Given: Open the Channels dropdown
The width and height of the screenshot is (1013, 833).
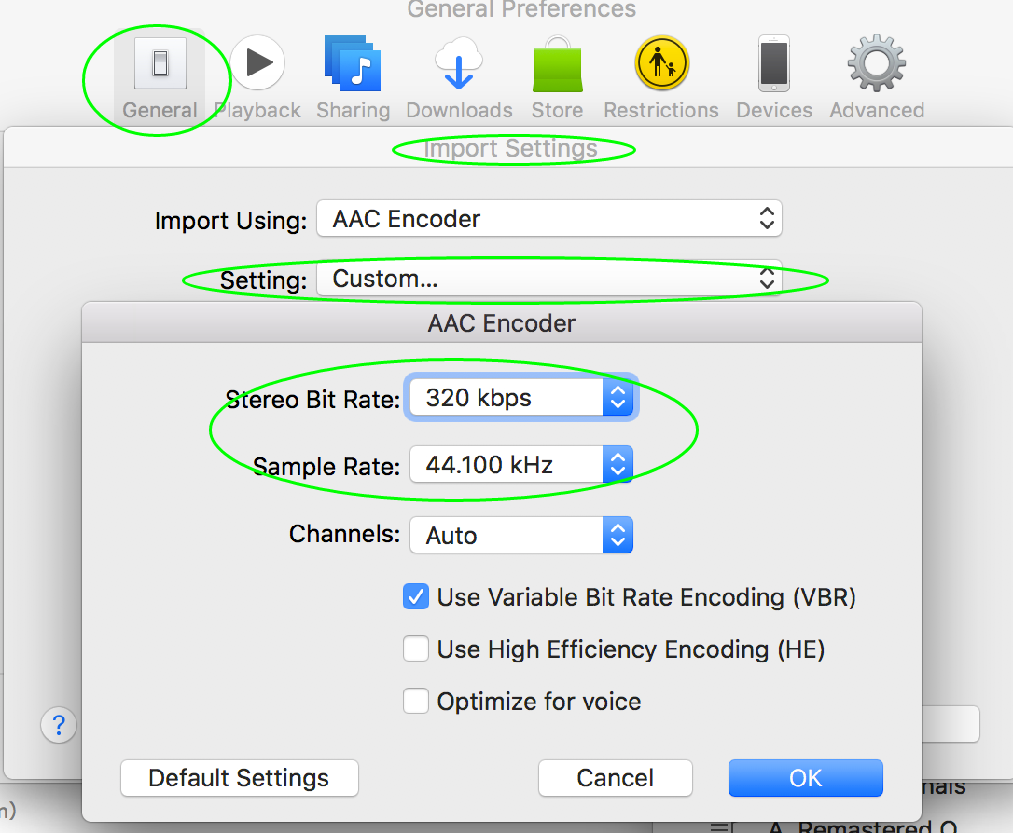Looking at the screenshot, I should click(520, 535).
